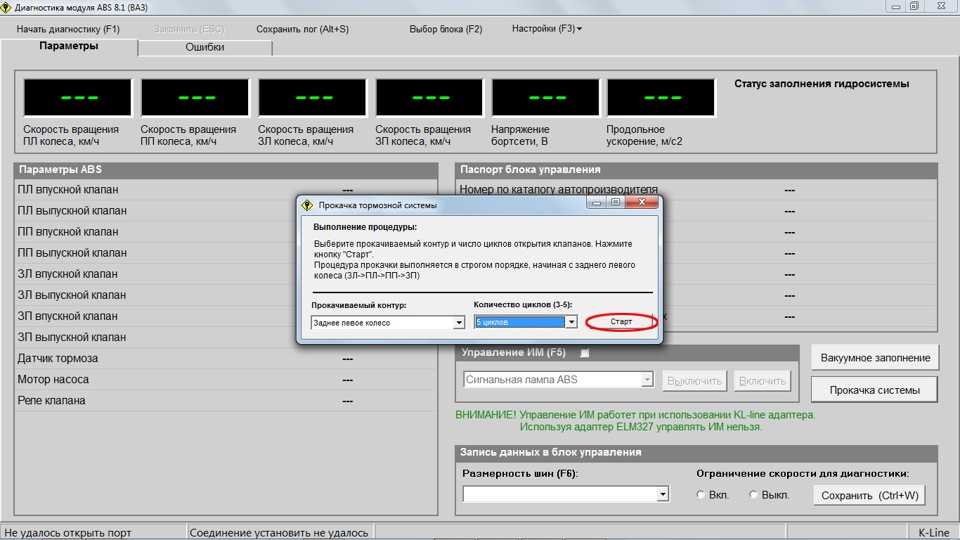
Task: Enable the Управление ИМ (F5) checkbox
Action: pos(585,353)
